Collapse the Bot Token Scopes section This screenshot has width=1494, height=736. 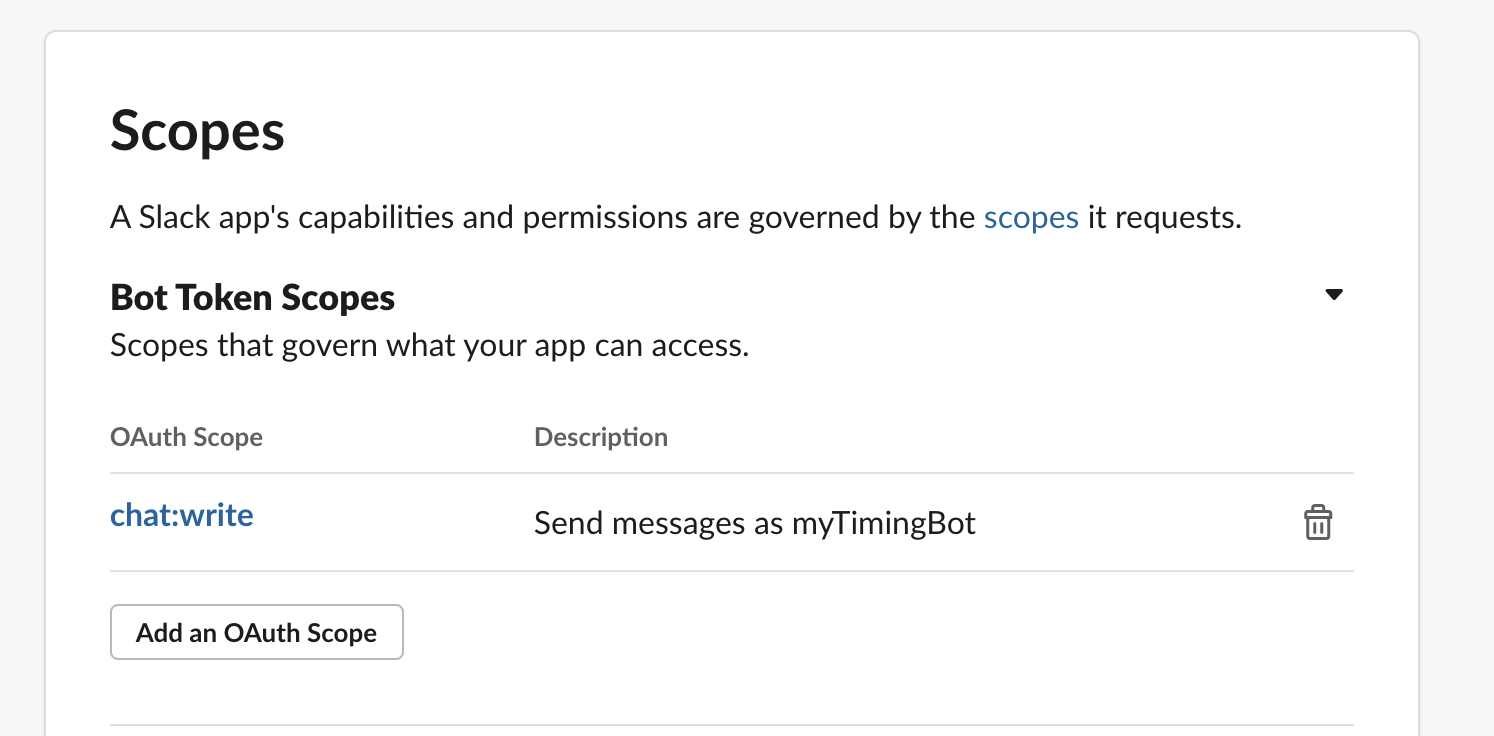1333,295
